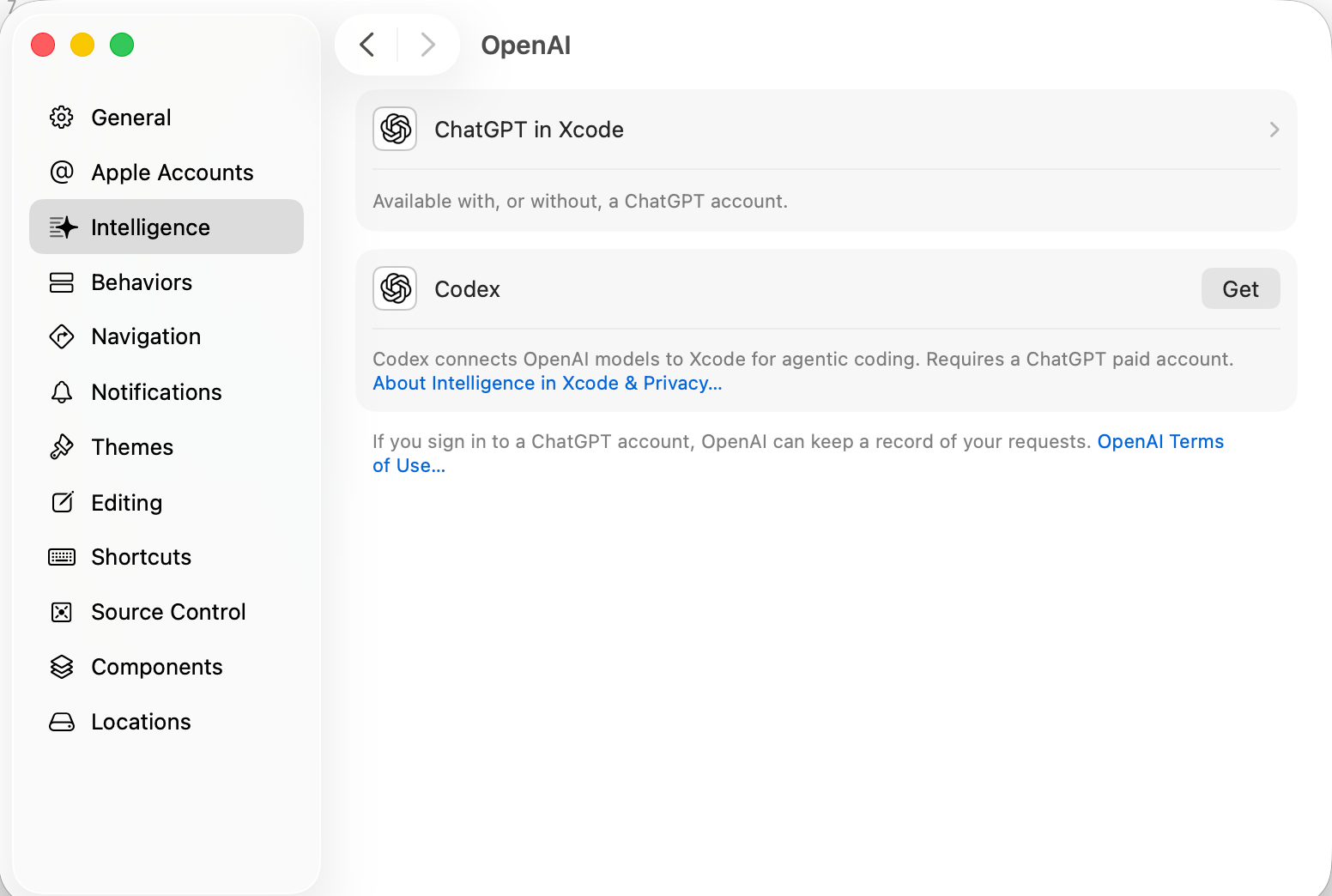
Task: Click the Notifications bell icon
Action: [62, 392]
